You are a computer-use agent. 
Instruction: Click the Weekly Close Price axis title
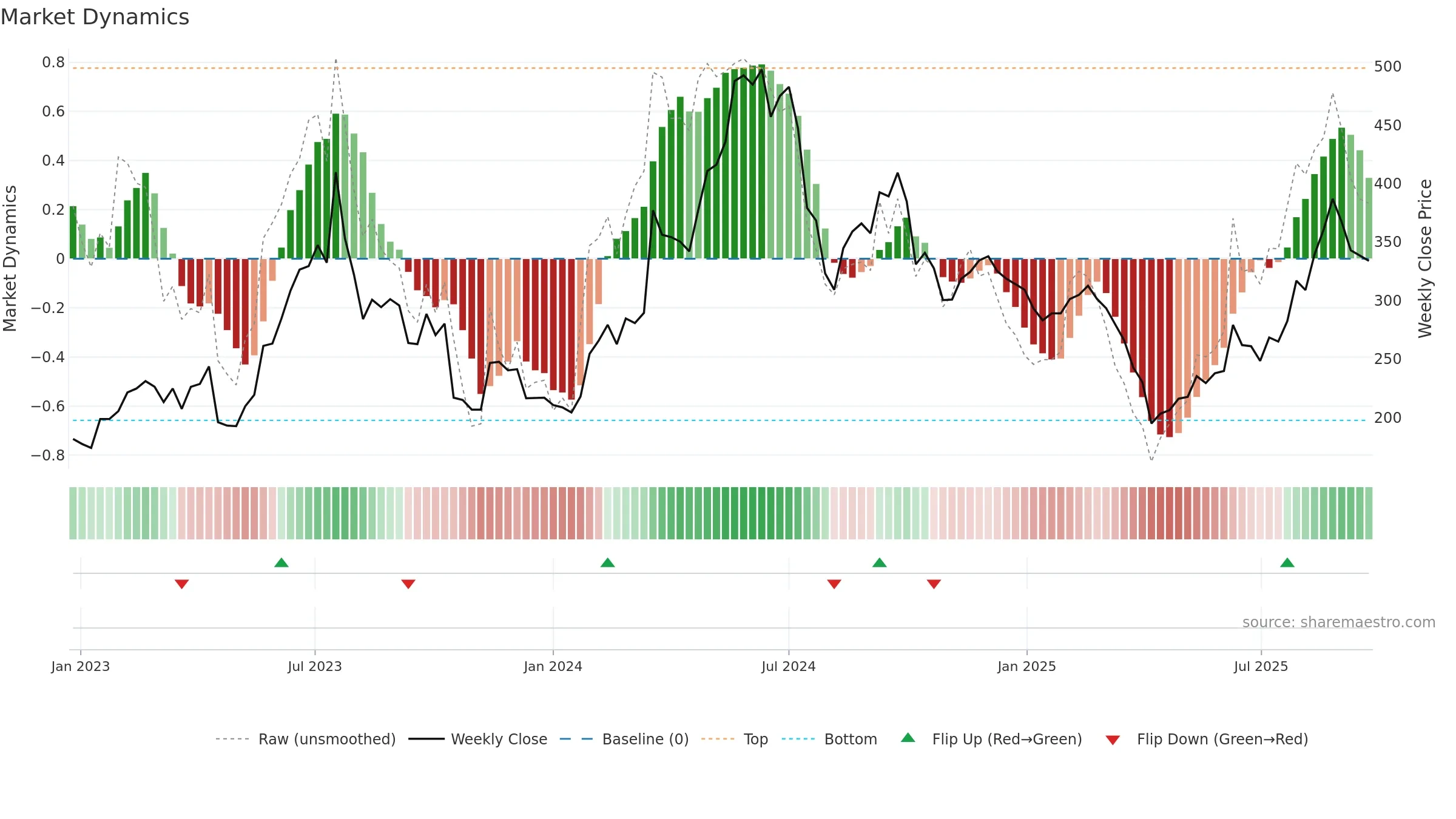click(x=1425, y=258)
